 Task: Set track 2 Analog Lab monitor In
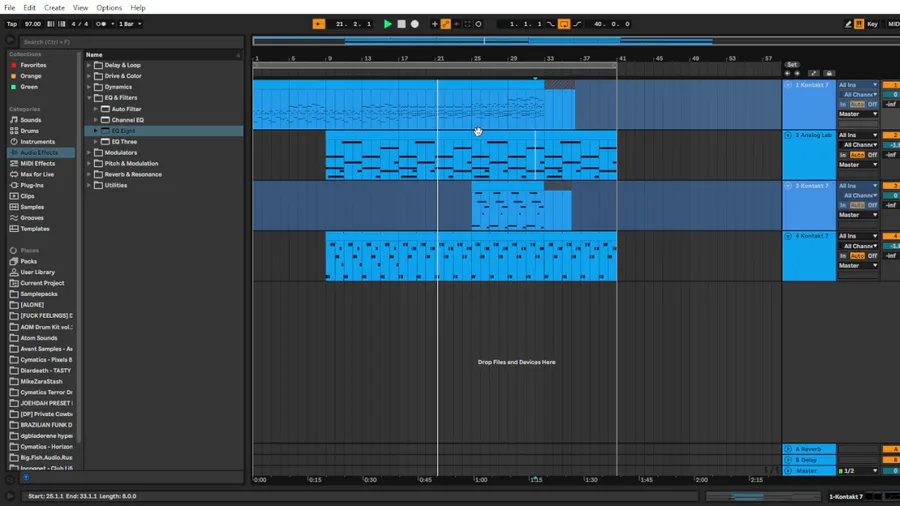(843, 155)
